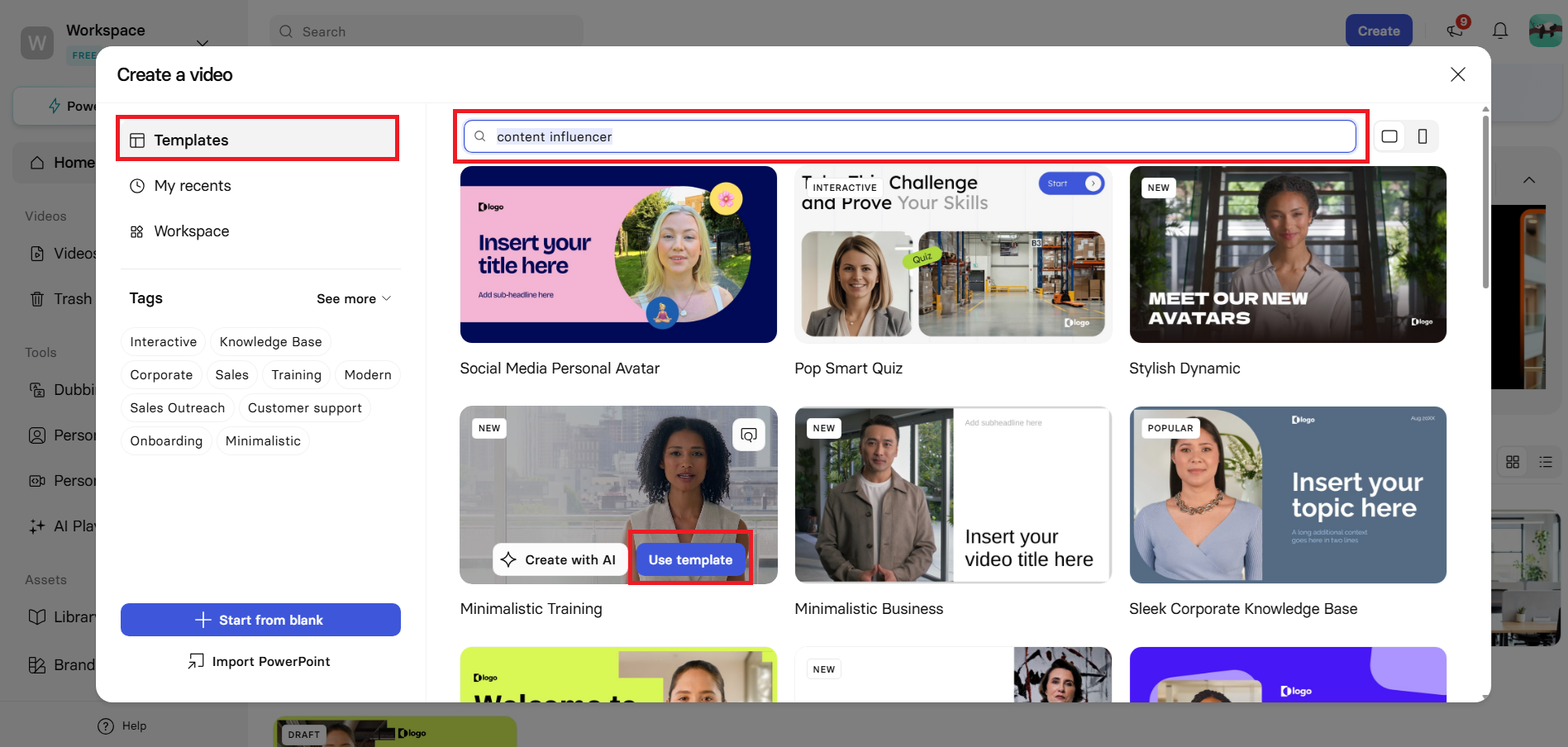1568x747 pixels.
Task: Select the Interactive tag
Action: point(164,342)
